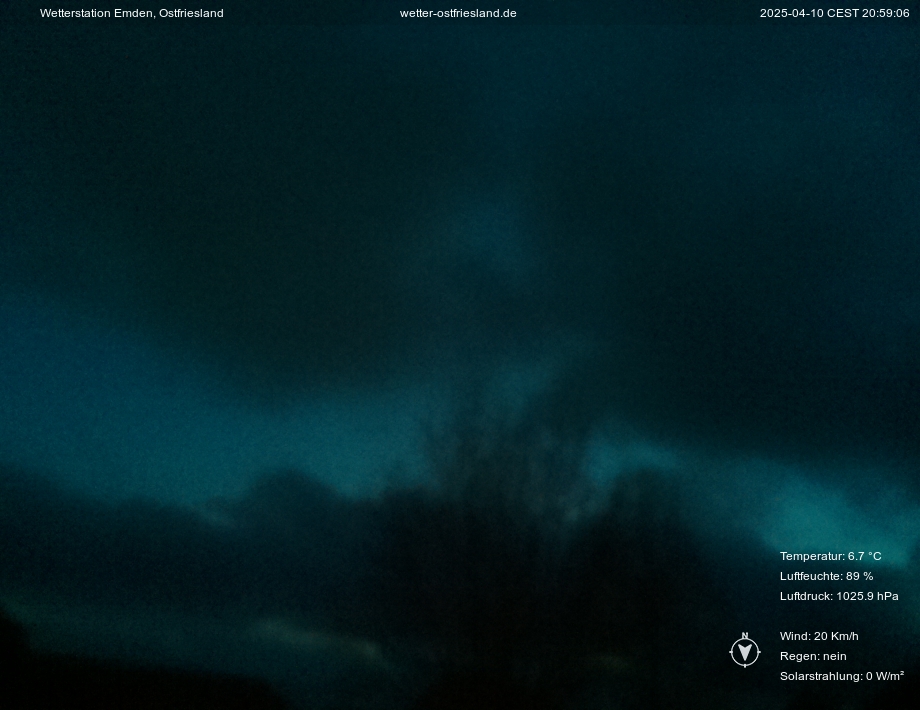Click the "Solarstrahlung: 0 W/m²" value

pos(841,676)
